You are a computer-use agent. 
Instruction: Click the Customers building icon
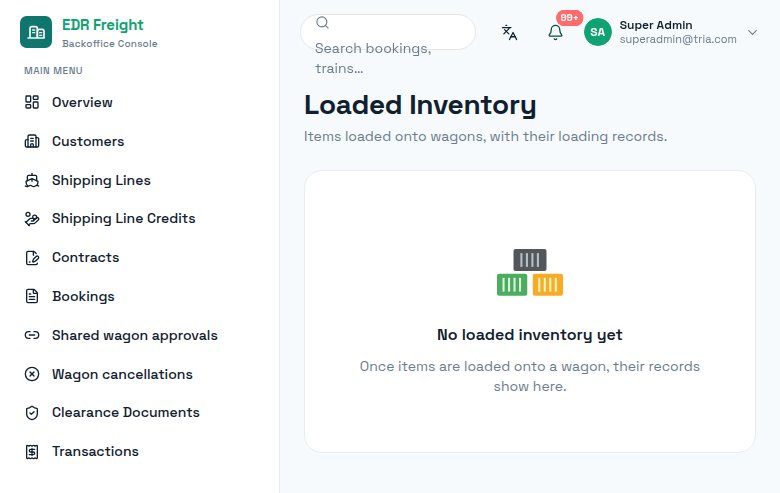click(32, 141)
